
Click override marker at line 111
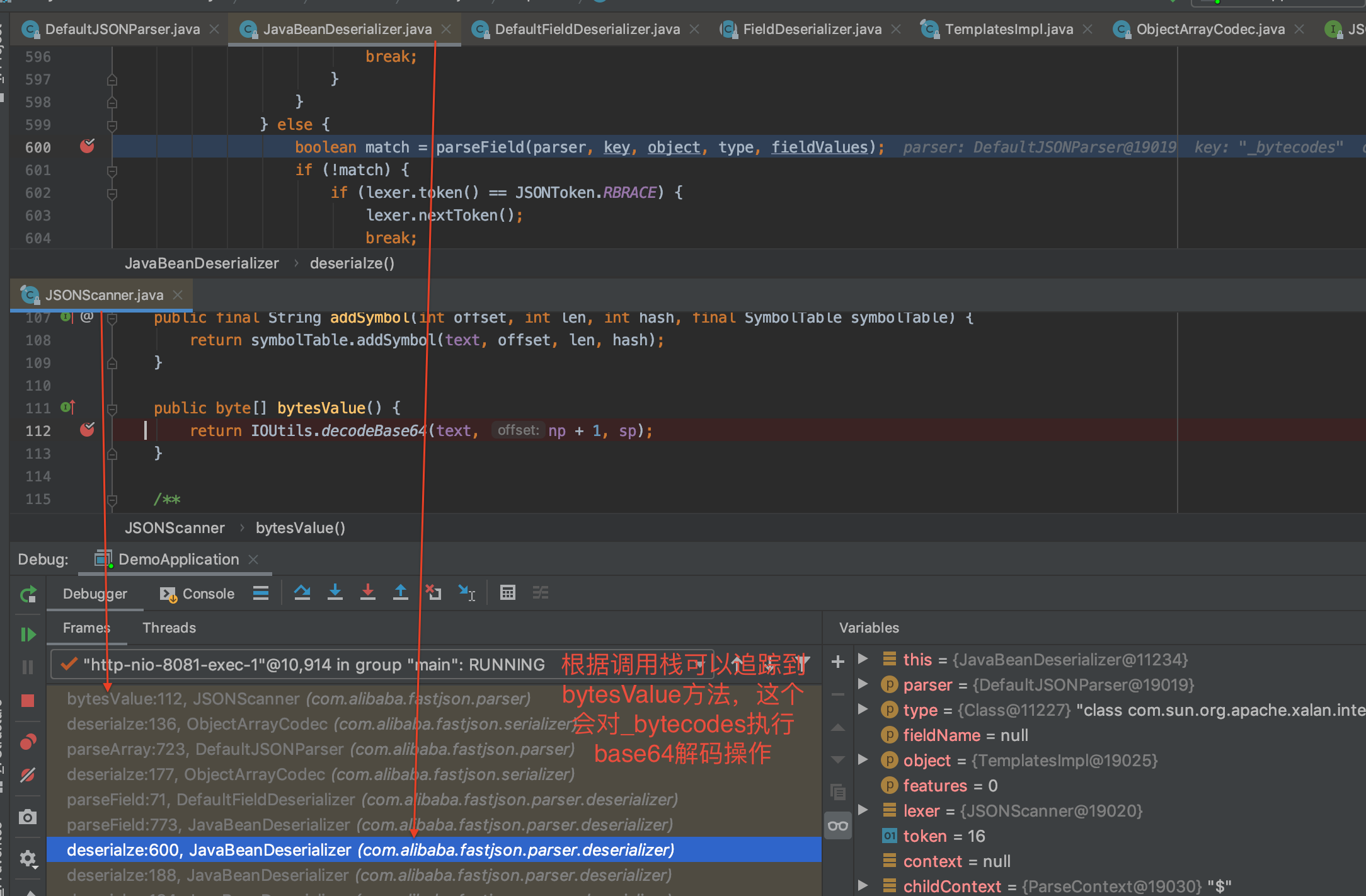click(68, 408)
